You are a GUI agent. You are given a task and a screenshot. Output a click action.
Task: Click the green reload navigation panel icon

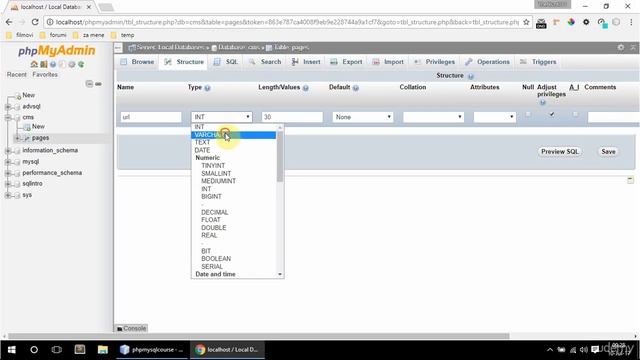pyautogui.click(x=81, y=64)
